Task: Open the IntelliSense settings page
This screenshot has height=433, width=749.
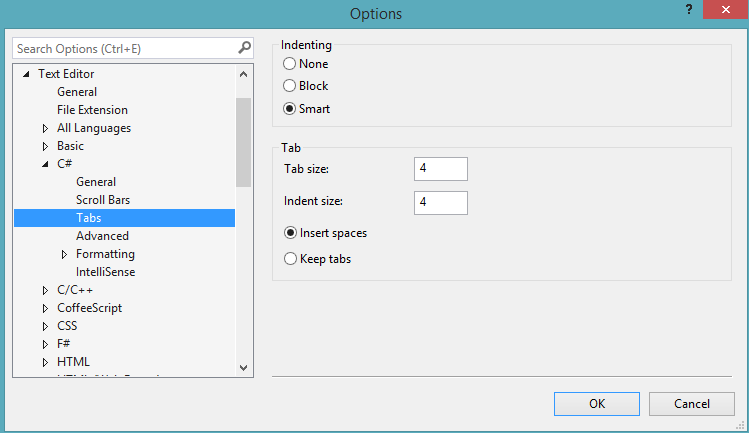Action: pos(105,272)
